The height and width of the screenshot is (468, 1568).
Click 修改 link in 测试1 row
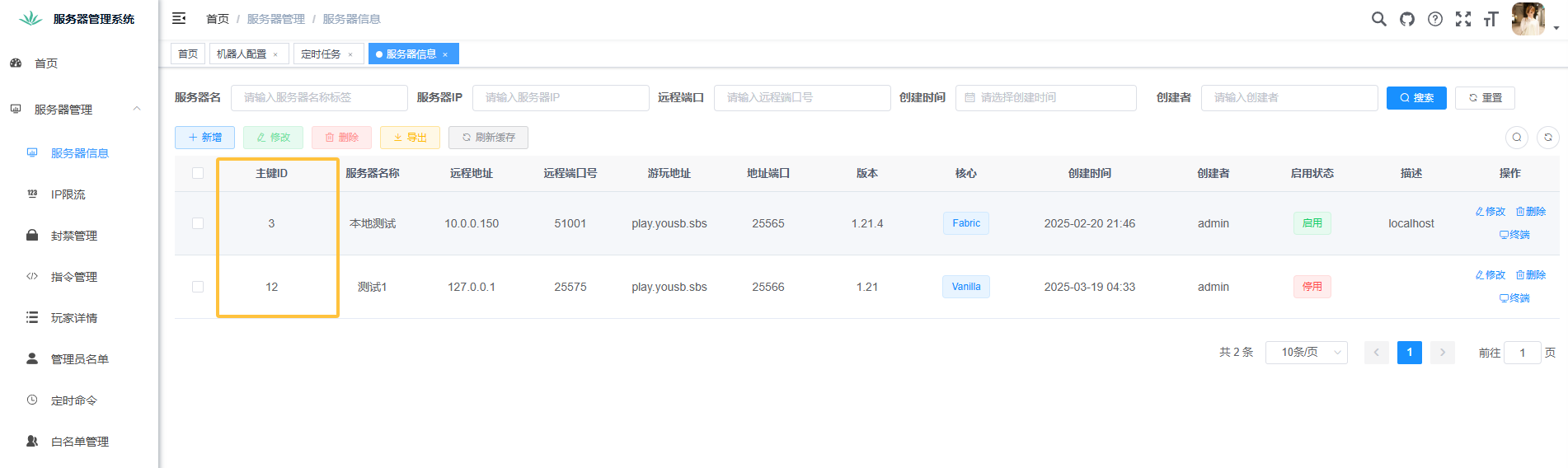click(1491, 275)
